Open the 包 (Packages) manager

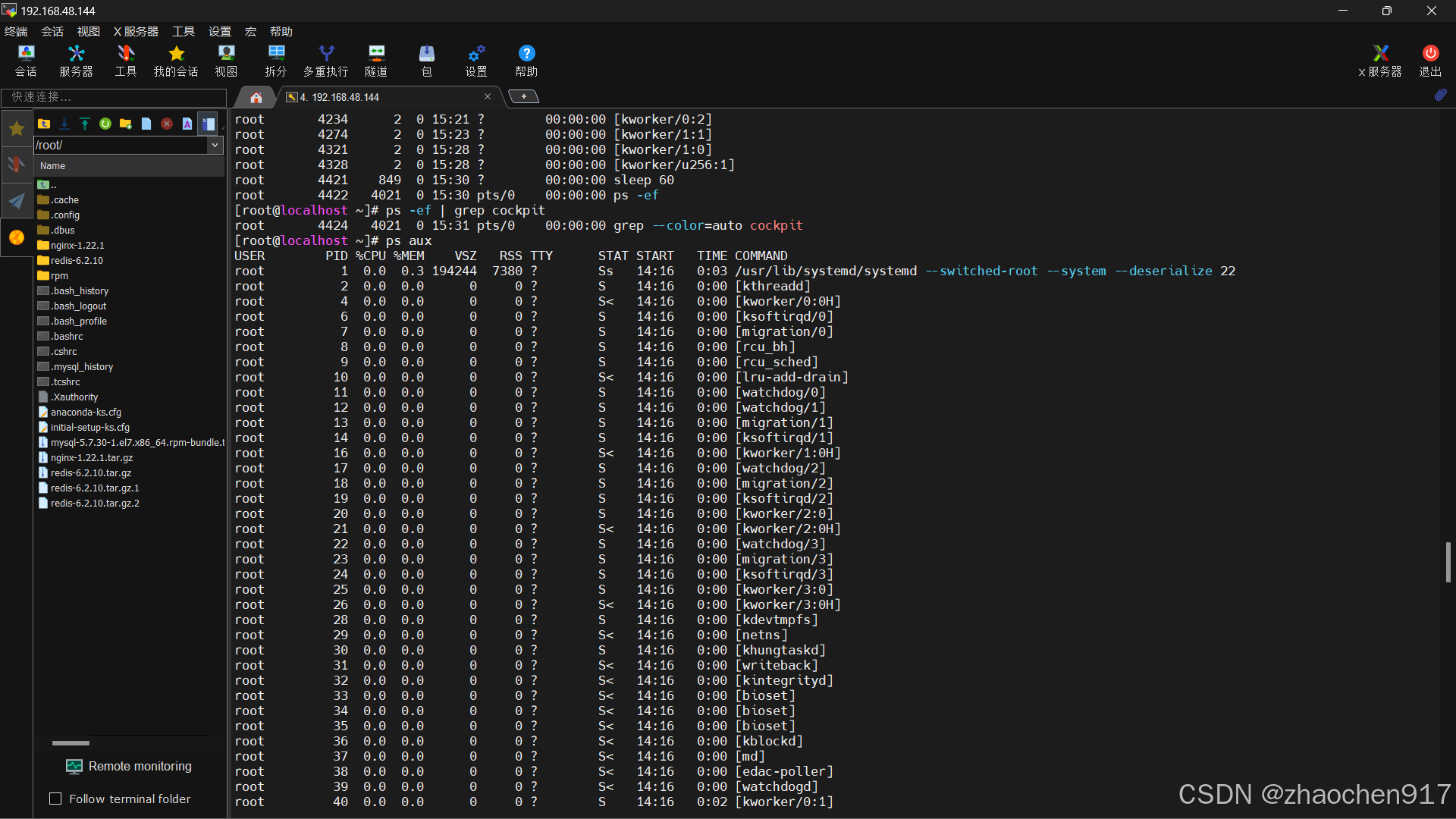(427, 59)
